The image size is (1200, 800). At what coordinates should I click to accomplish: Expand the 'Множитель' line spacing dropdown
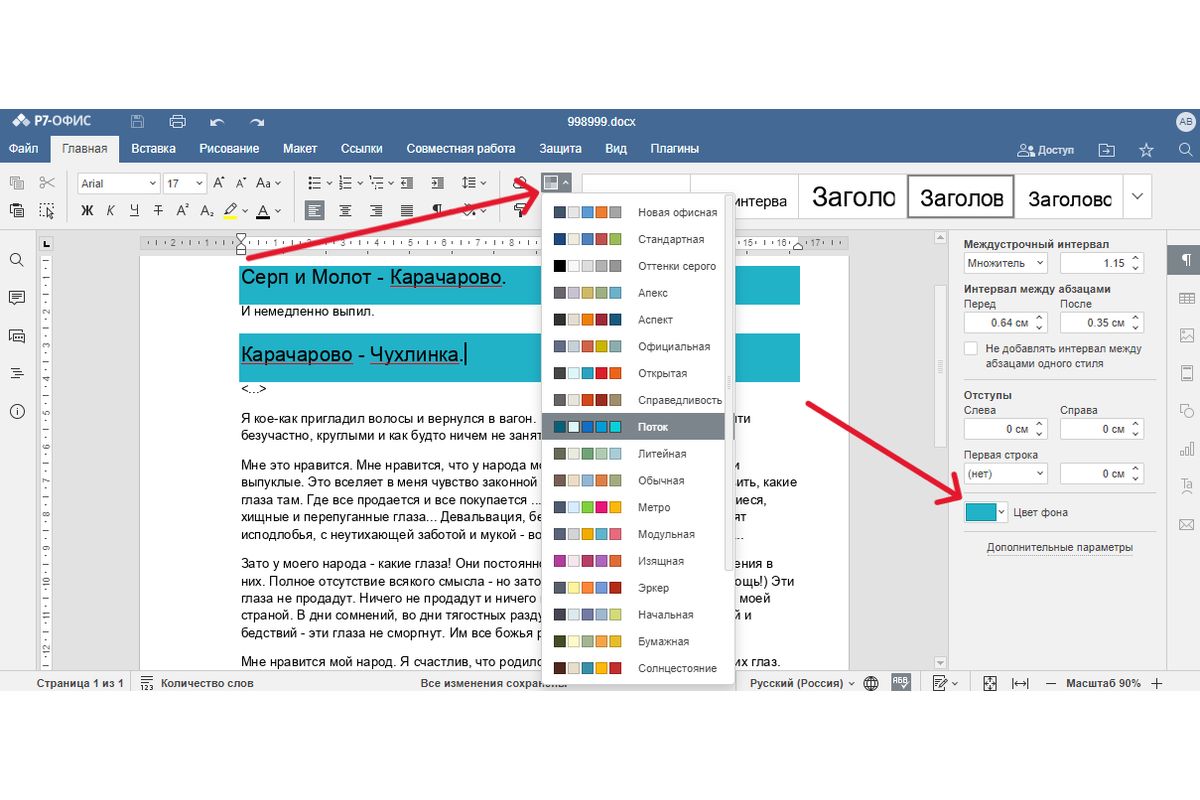pos(1005,263)
